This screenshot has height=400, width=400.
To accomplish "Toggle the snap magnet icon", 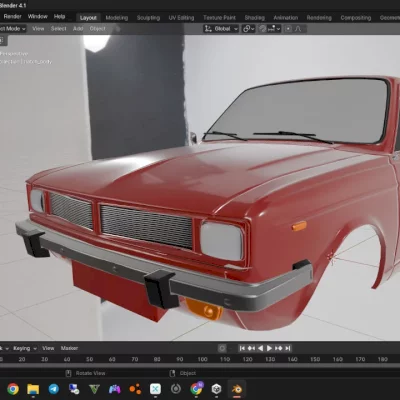I will click(263, 29).
